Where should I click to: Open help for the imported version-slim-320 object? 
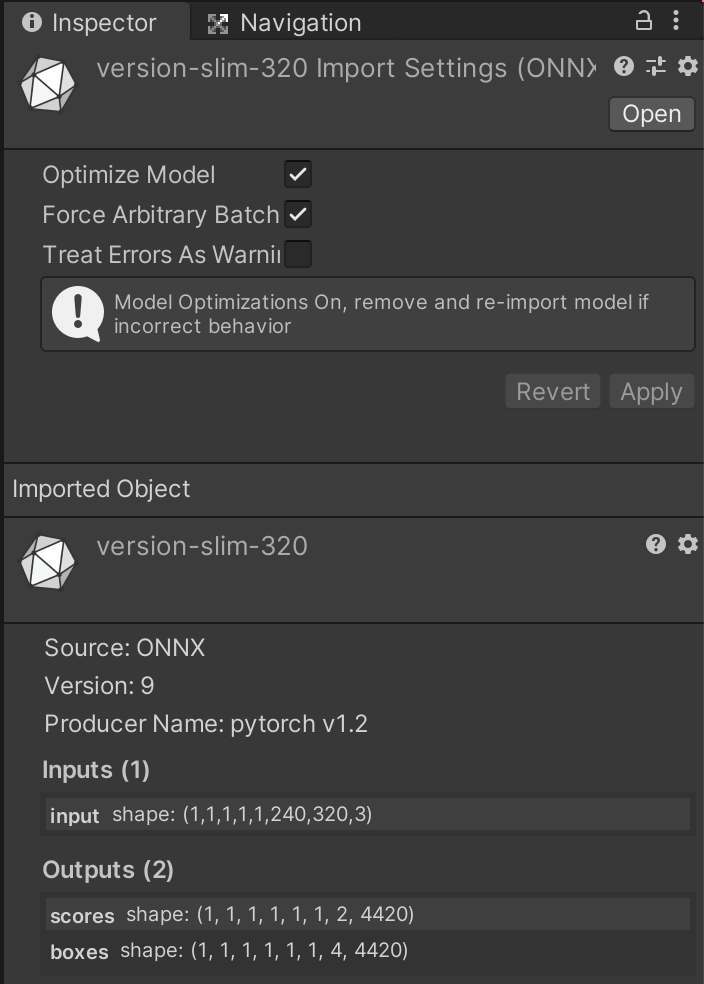[x=656, y=544]
